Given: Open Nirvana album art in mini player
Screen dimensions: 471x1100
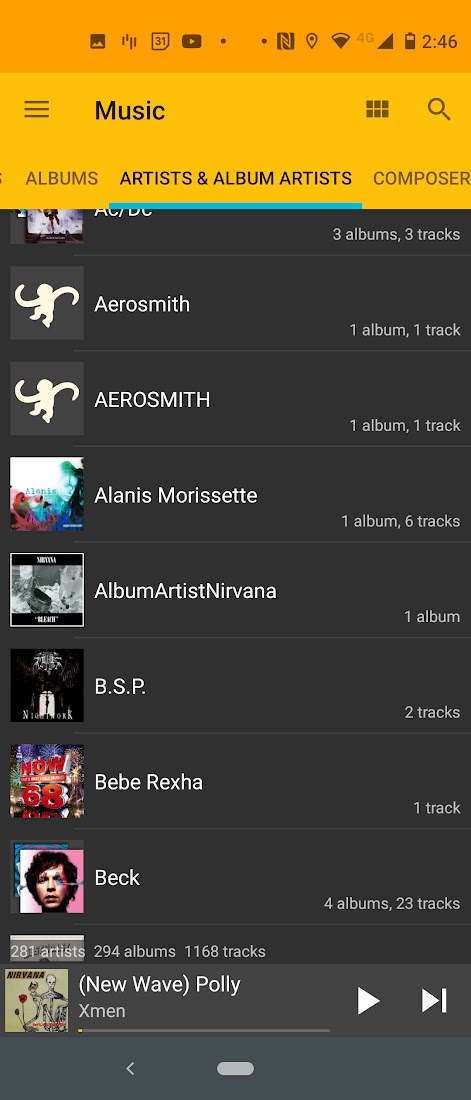Looking at the screenshot, I should point(37,1000).
